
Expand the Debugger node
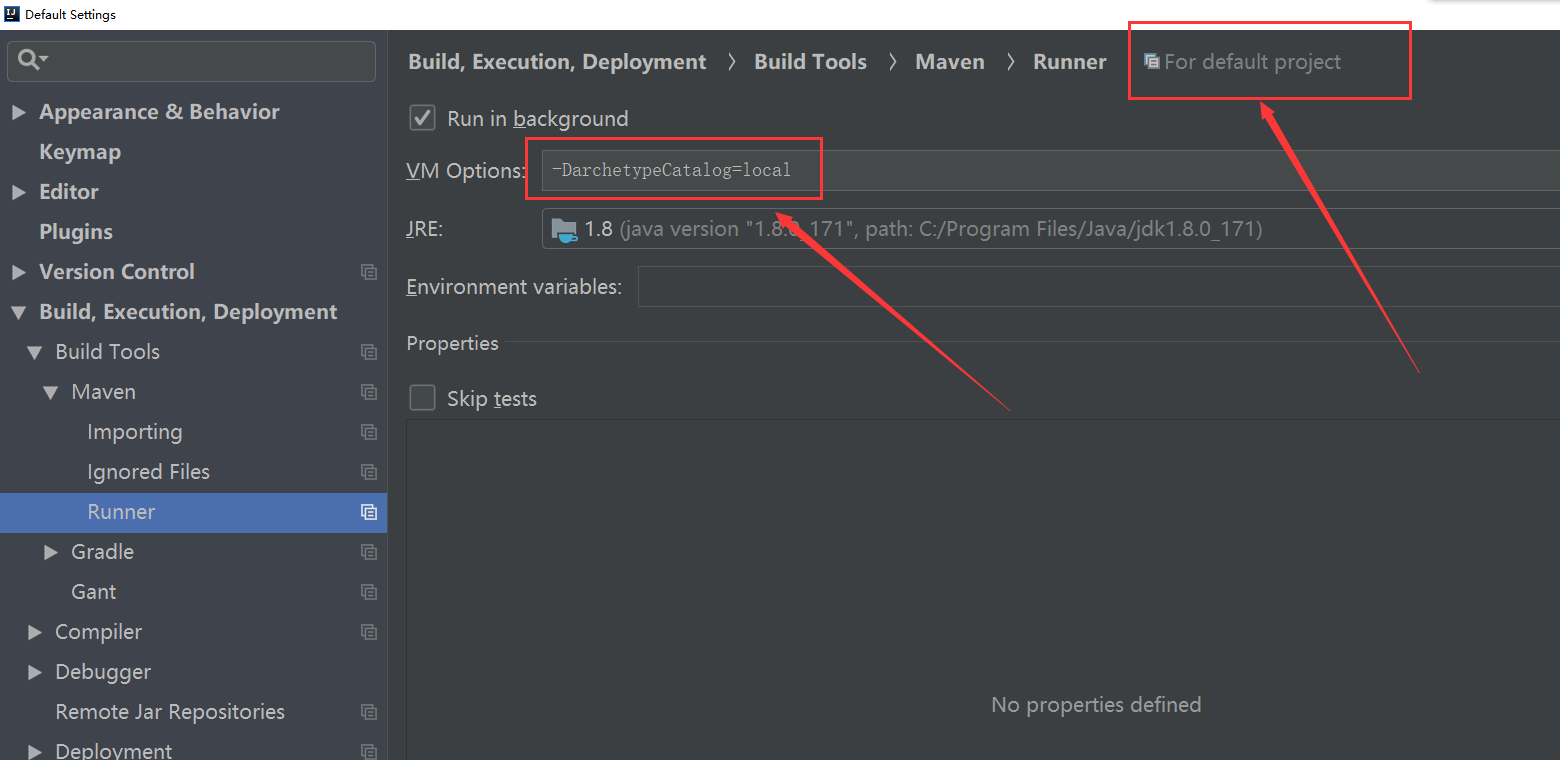coord(35,672)
